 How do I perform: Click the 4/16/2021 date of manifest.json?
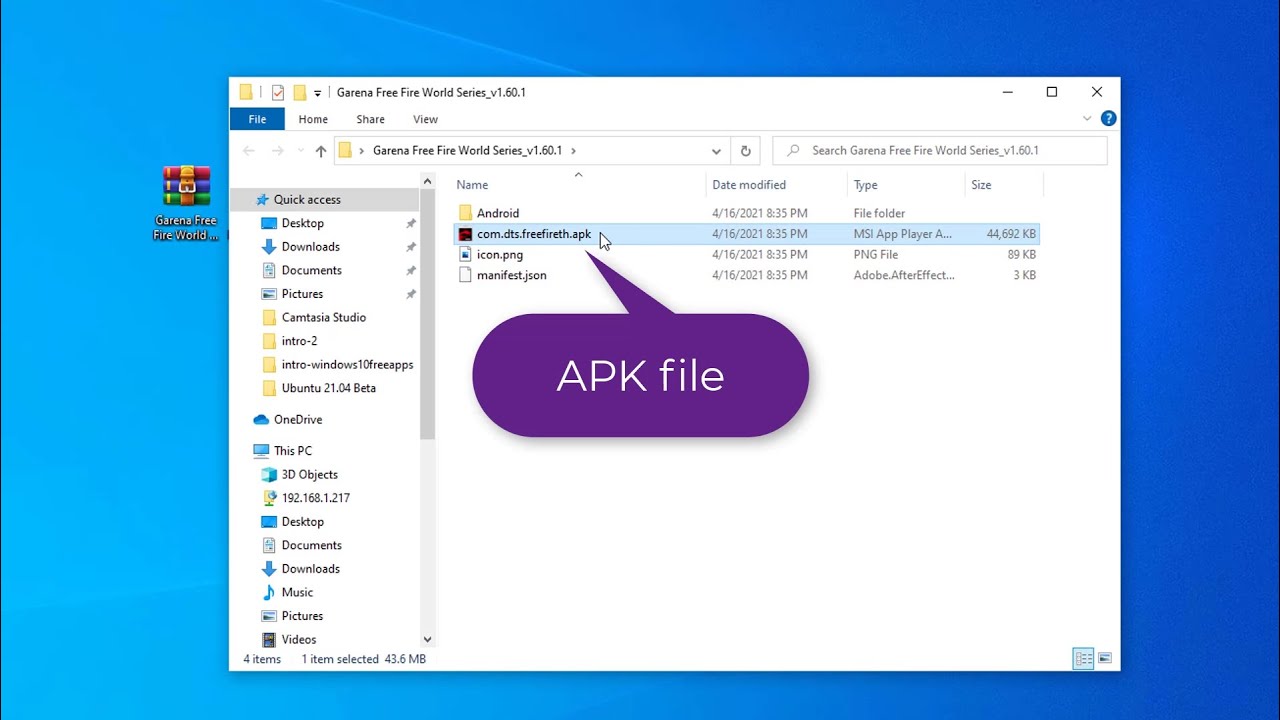click(760, 275)
